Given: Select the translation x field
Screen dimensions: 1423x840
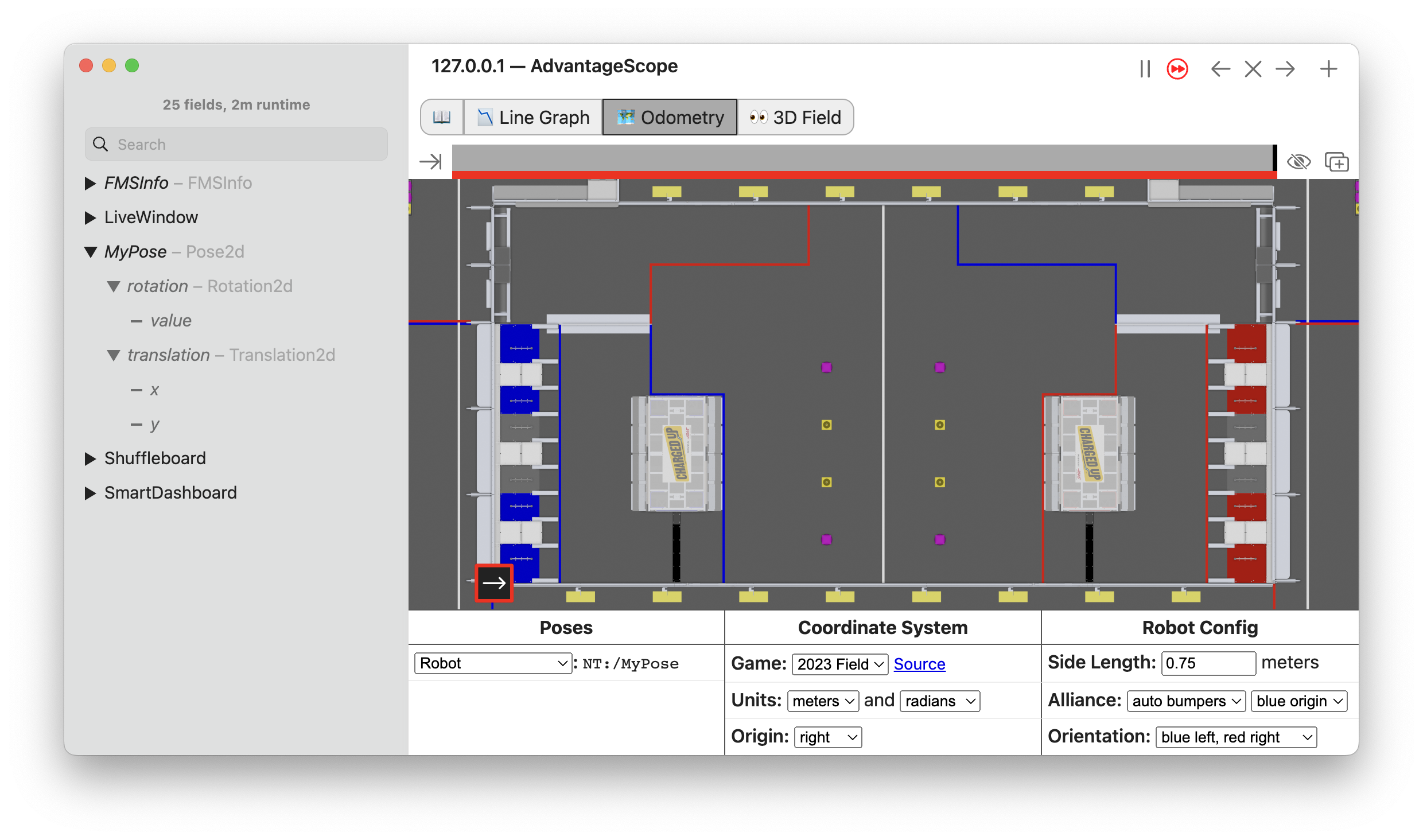Looking at the screenshot, I should point(154,390).
